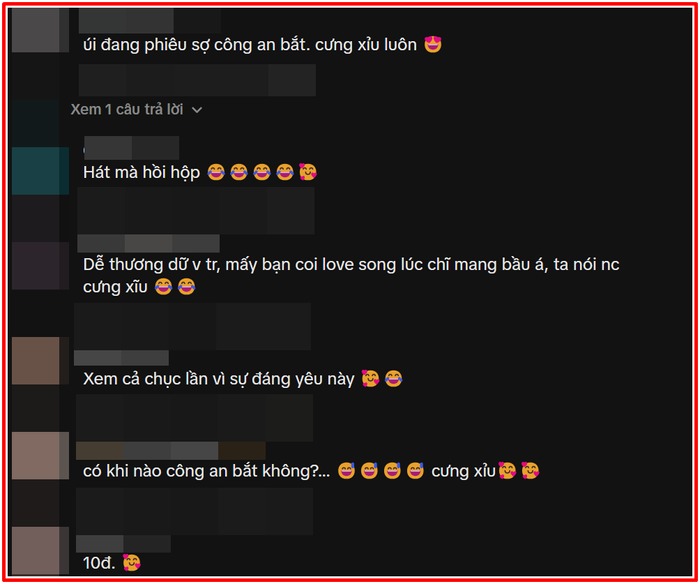700x584 pixels.
Task: Click the "10đ." comment text
Action: tap(99, 563)
